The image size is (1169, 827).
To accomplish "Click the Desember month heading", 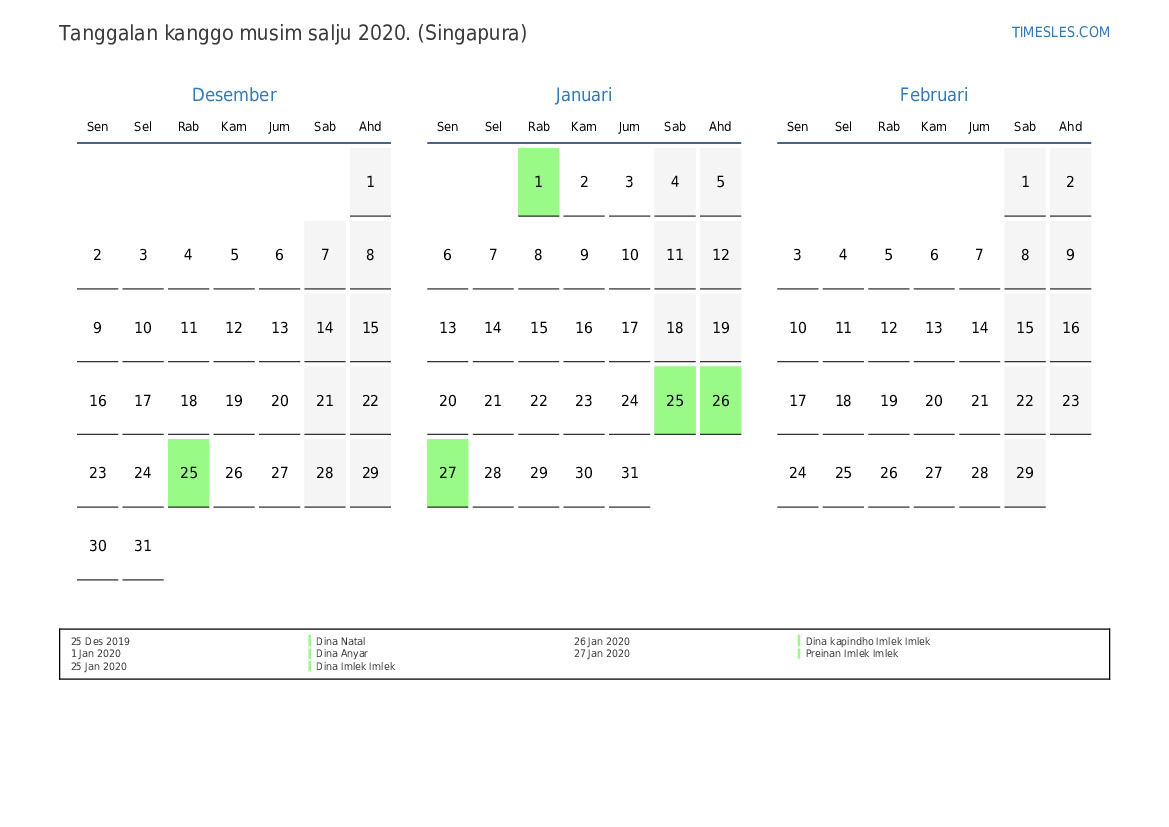I will click(x=234, y=95).
